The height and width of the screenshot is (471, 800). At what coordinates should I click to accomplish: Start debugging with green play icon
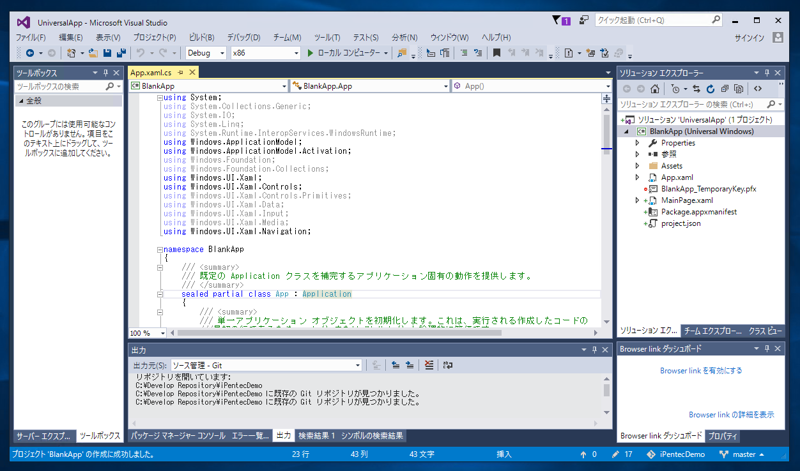[x=310, y=53]
